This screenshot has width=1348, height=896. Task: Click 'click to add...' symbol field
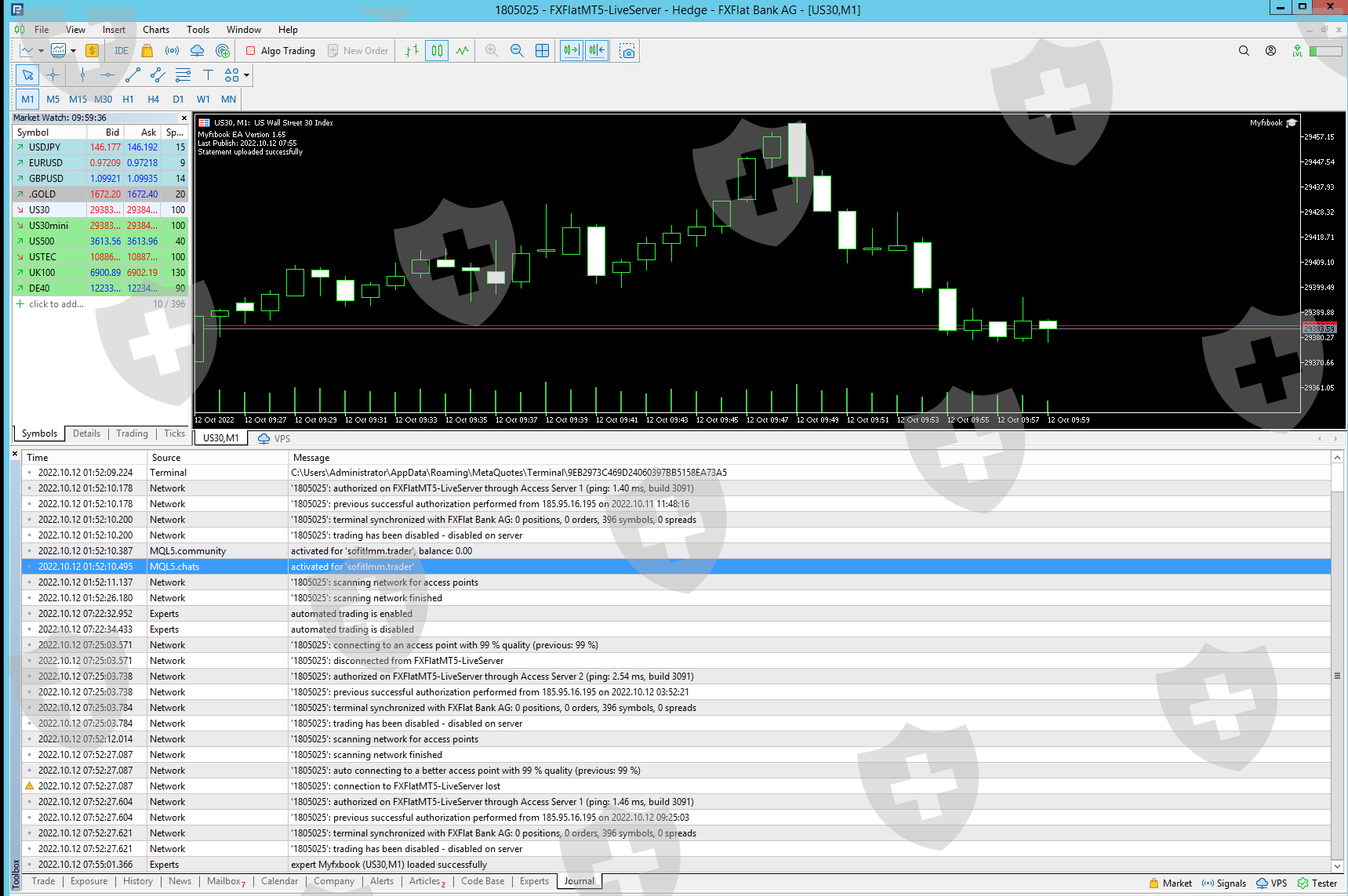pyautogui.click(x=56, y=304)
